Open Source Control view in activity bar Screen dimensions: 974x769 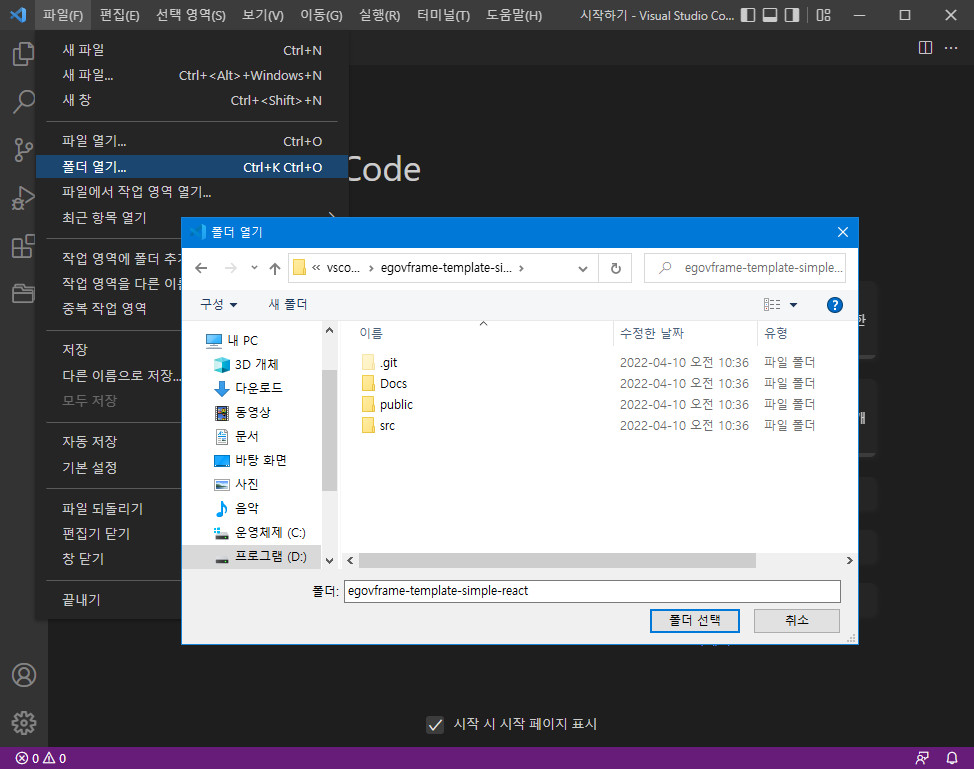[24, 150]
